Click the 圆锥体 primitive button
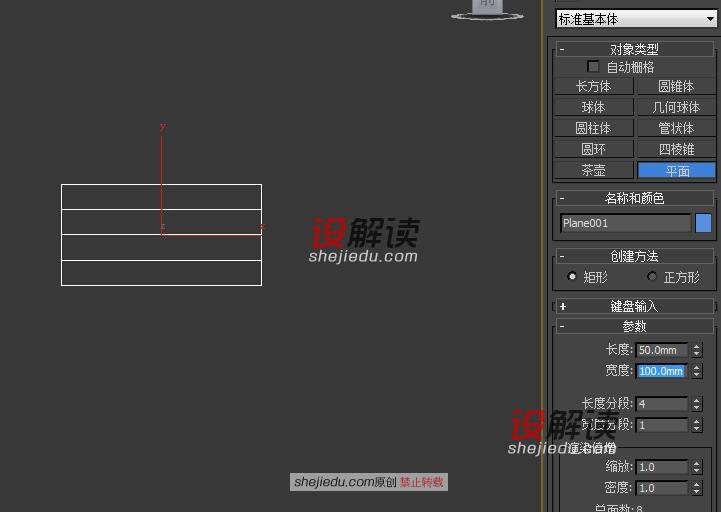The width and height of the screenshot is (721, 512). tap(676, 86)
